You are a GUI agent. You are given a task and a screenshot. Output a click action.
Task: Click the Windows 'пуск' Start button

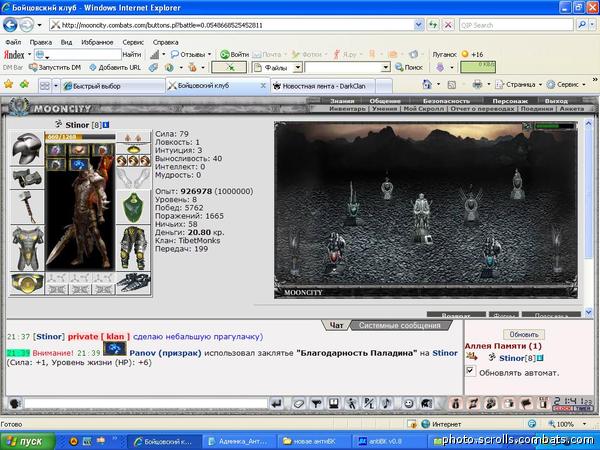pos(27,441)
